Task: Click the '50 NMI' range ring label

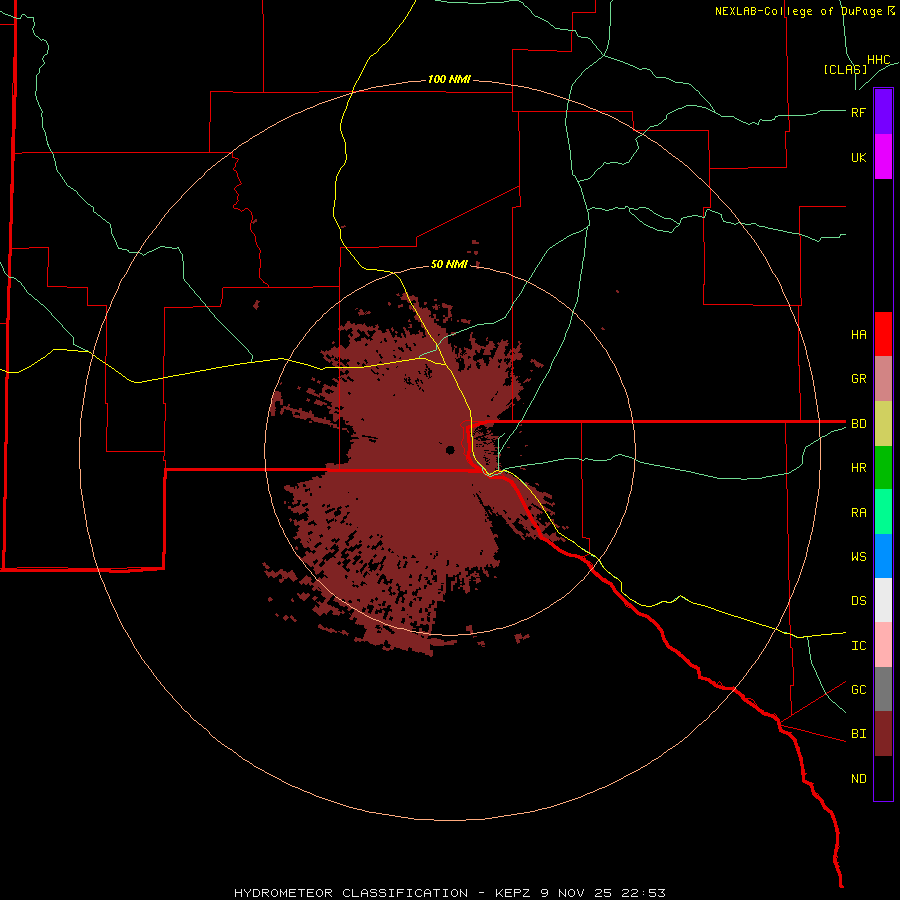Action: [x=449, y=264]
